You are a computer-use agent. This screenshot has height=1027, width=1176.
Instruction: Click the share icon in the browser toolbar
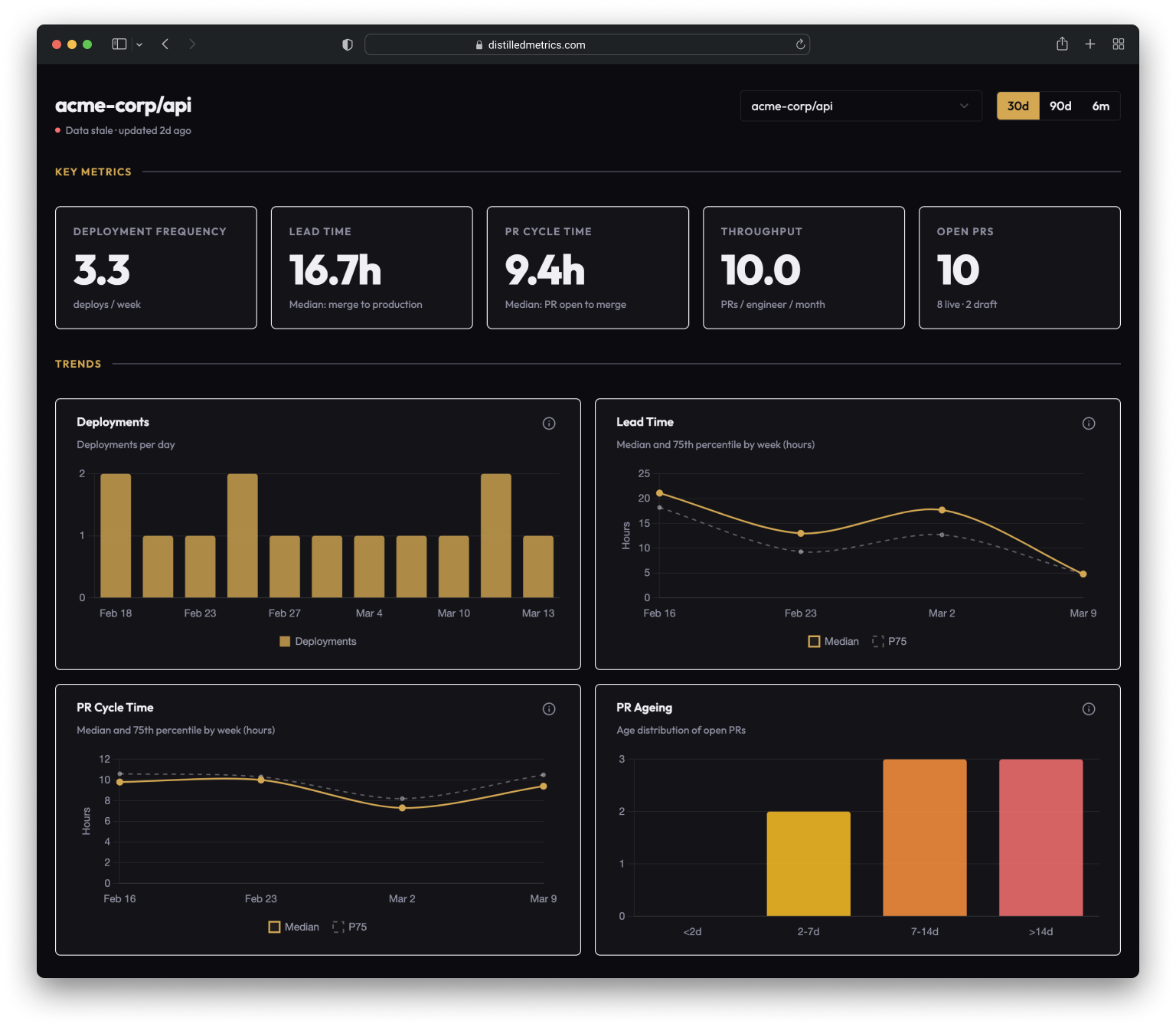[1062, 44]
